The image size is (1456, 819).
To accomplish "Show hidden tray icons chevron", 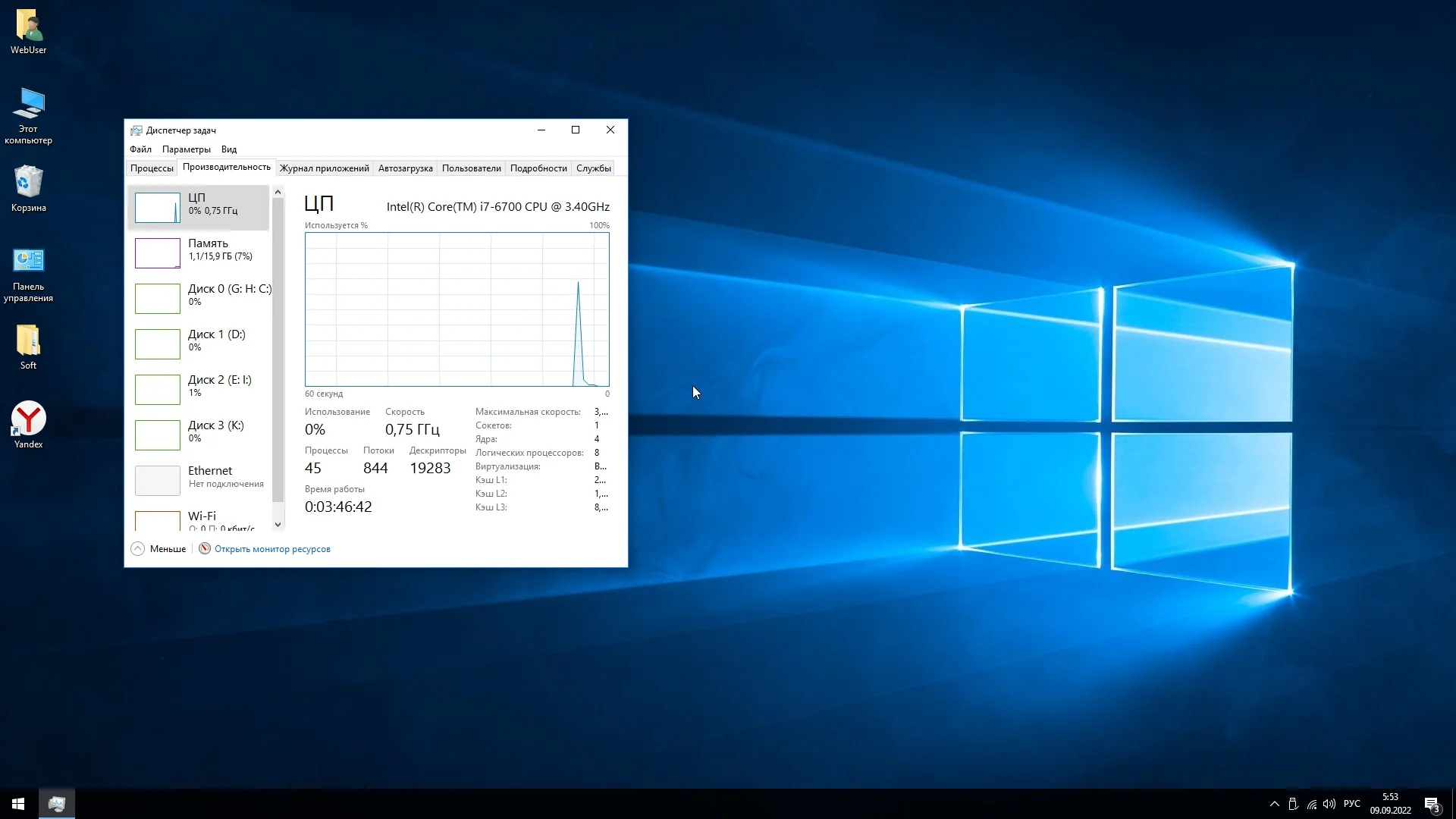I will [1274, 804].
